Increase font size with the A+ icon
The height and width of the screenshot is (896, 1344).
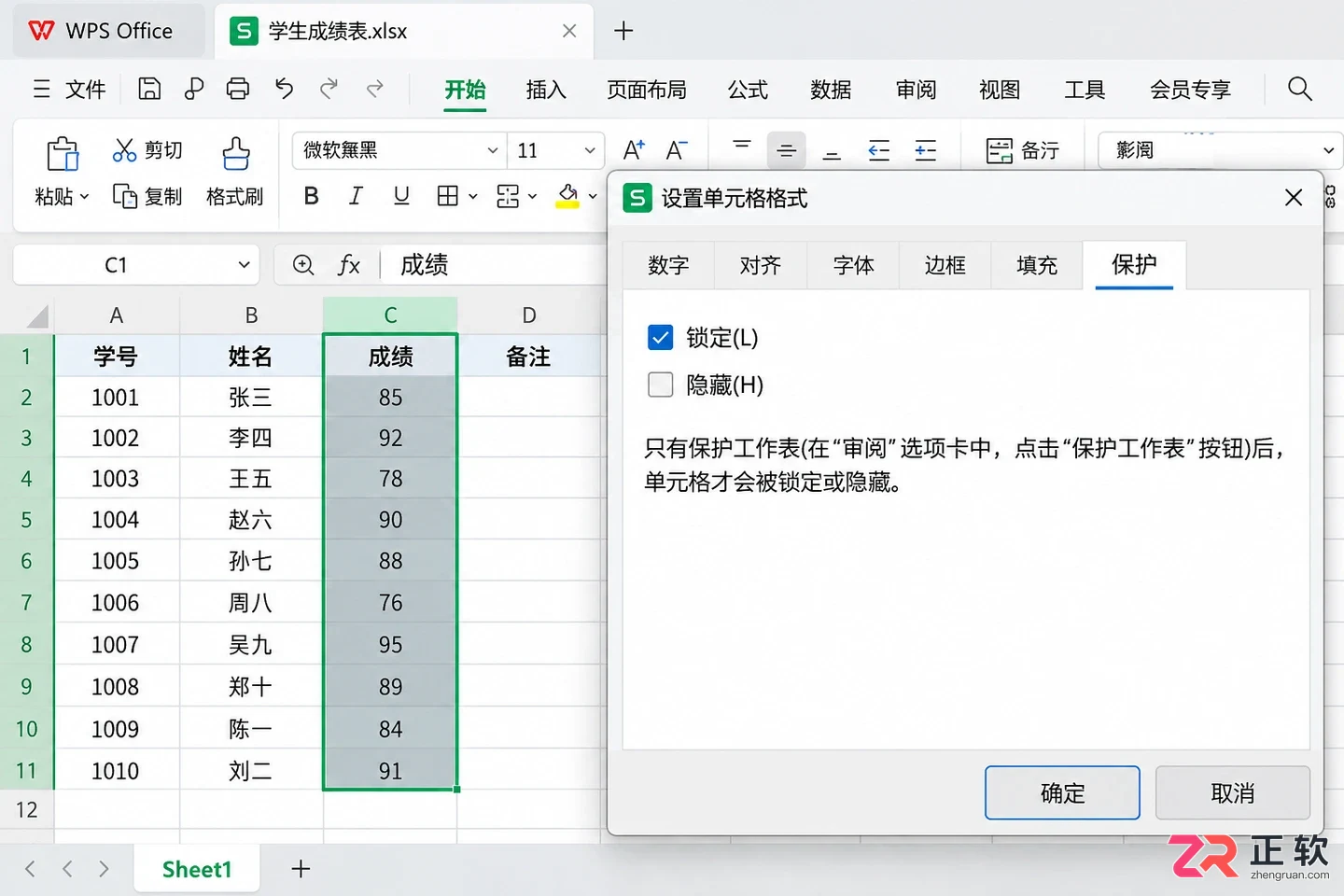634,150
